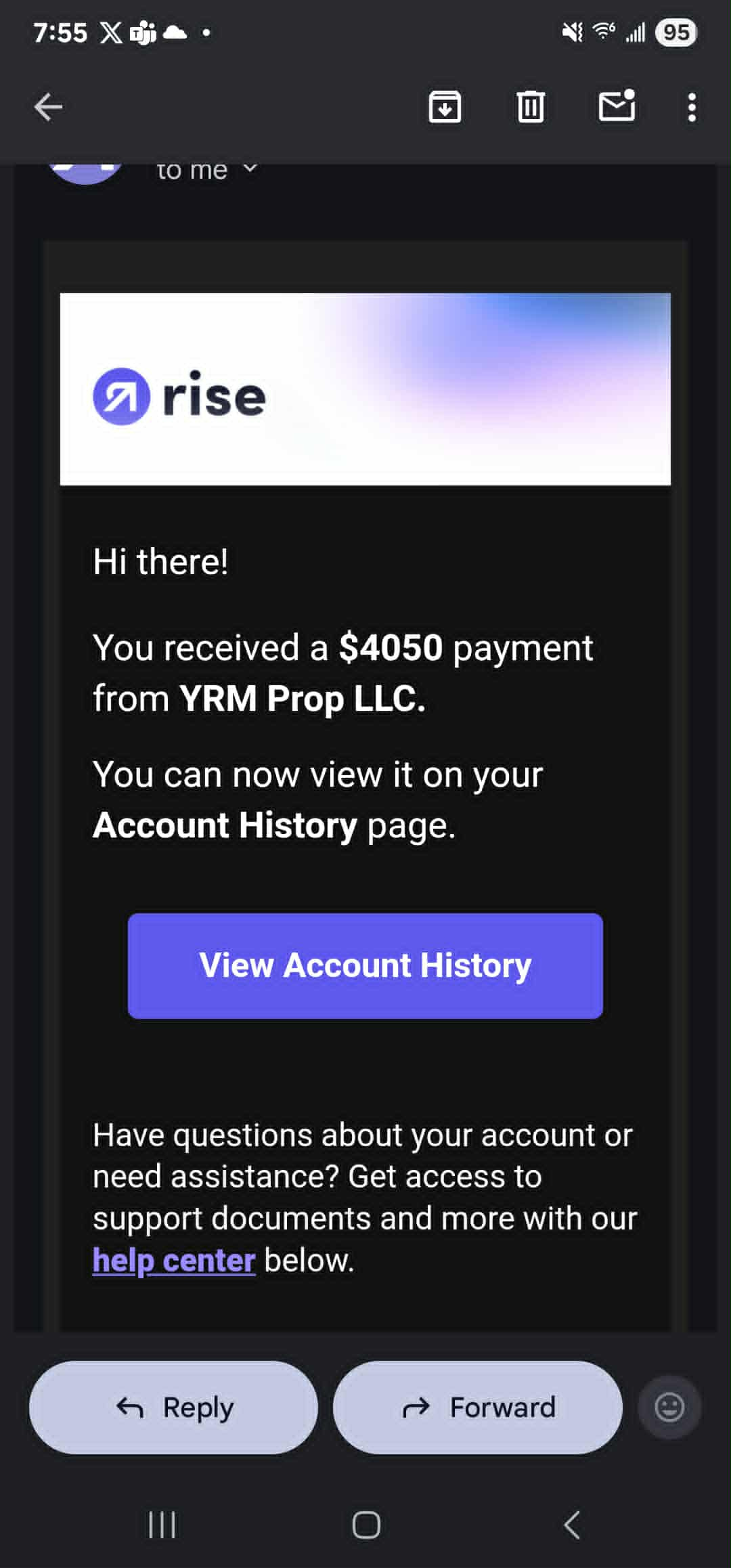Delete the email with trash icon

click(531, 107)
